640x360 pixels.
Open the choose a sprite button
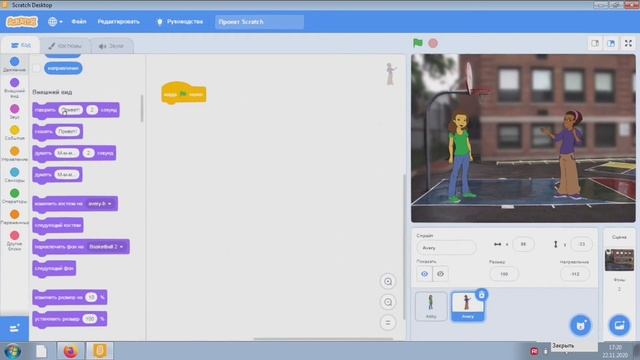coord(580,325)
